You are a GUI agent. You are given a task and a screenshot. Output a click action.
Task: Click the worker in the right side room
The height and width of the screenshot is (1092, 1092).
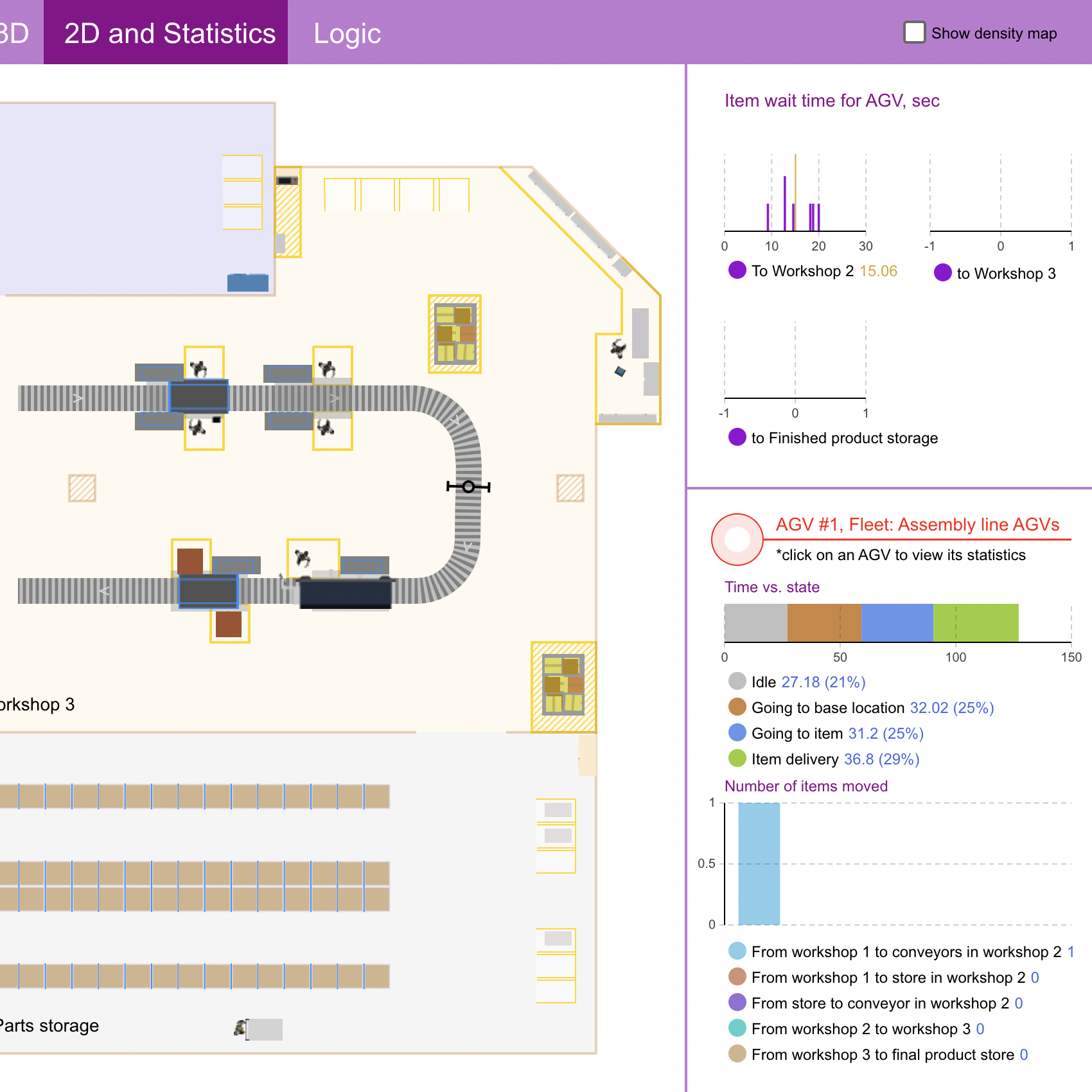618,349
